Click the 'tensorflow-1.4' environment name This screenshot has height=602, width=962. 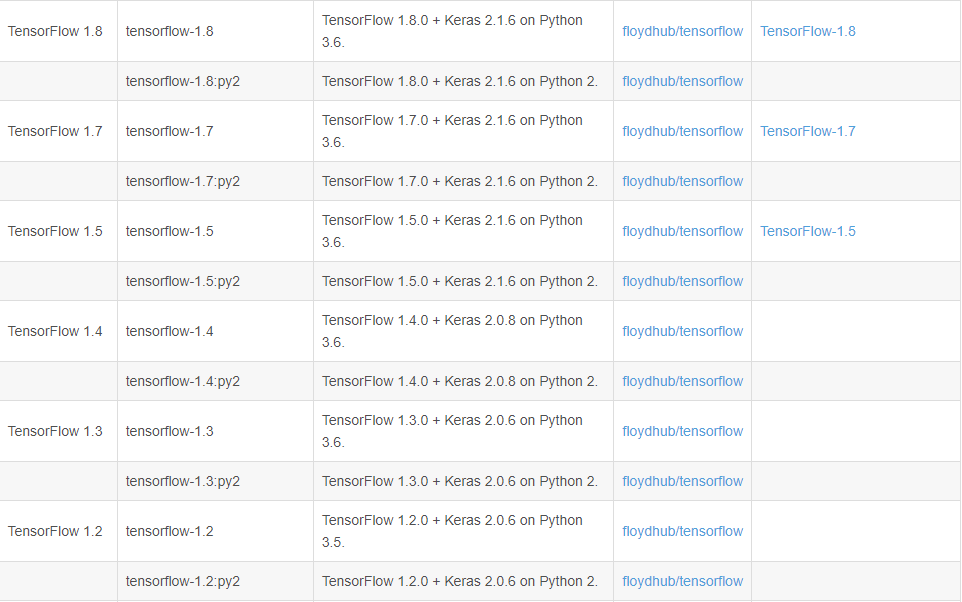(169, 331)
